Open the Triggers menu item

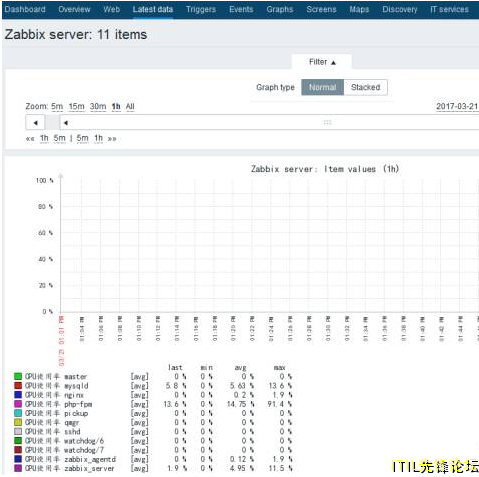click(201, 9)
